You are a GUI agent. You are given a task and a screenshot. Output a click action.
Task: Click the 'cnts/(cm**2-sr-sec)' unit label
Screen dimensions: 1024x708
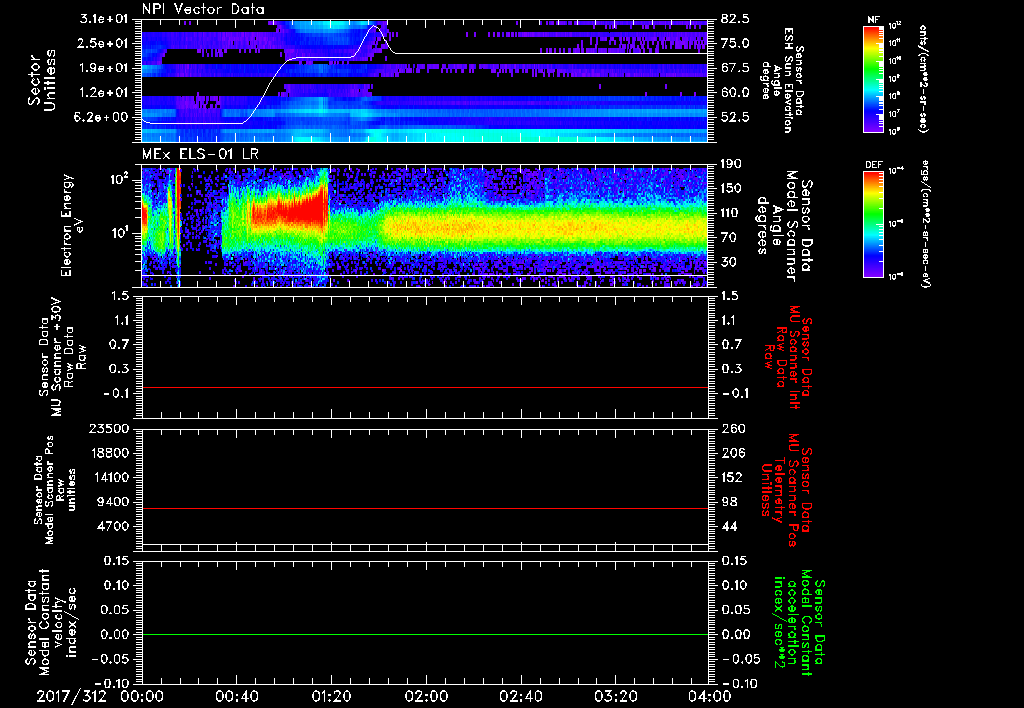click(x=922, y=78)
